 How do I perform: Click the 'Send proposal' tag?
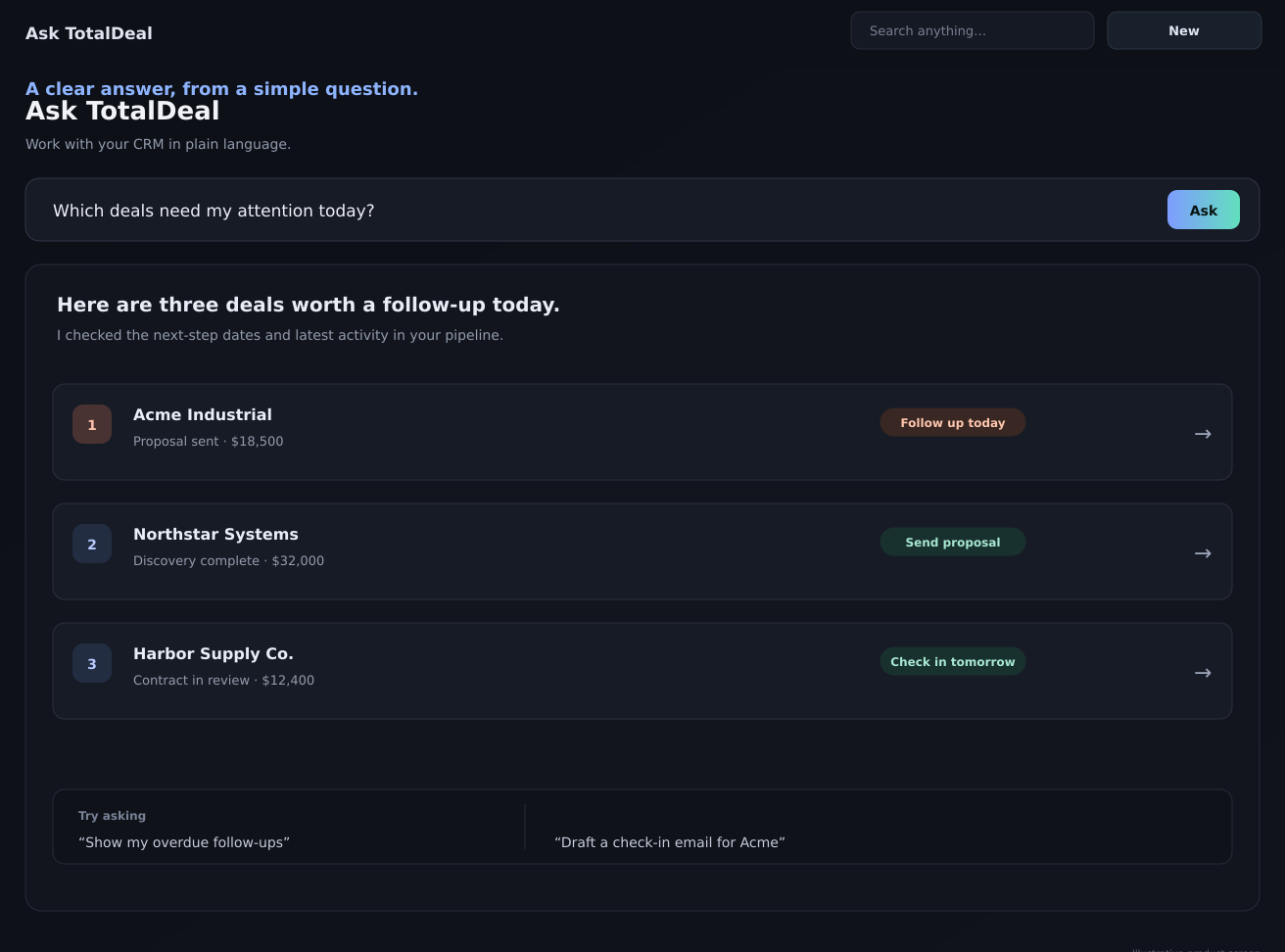[953, 542]
